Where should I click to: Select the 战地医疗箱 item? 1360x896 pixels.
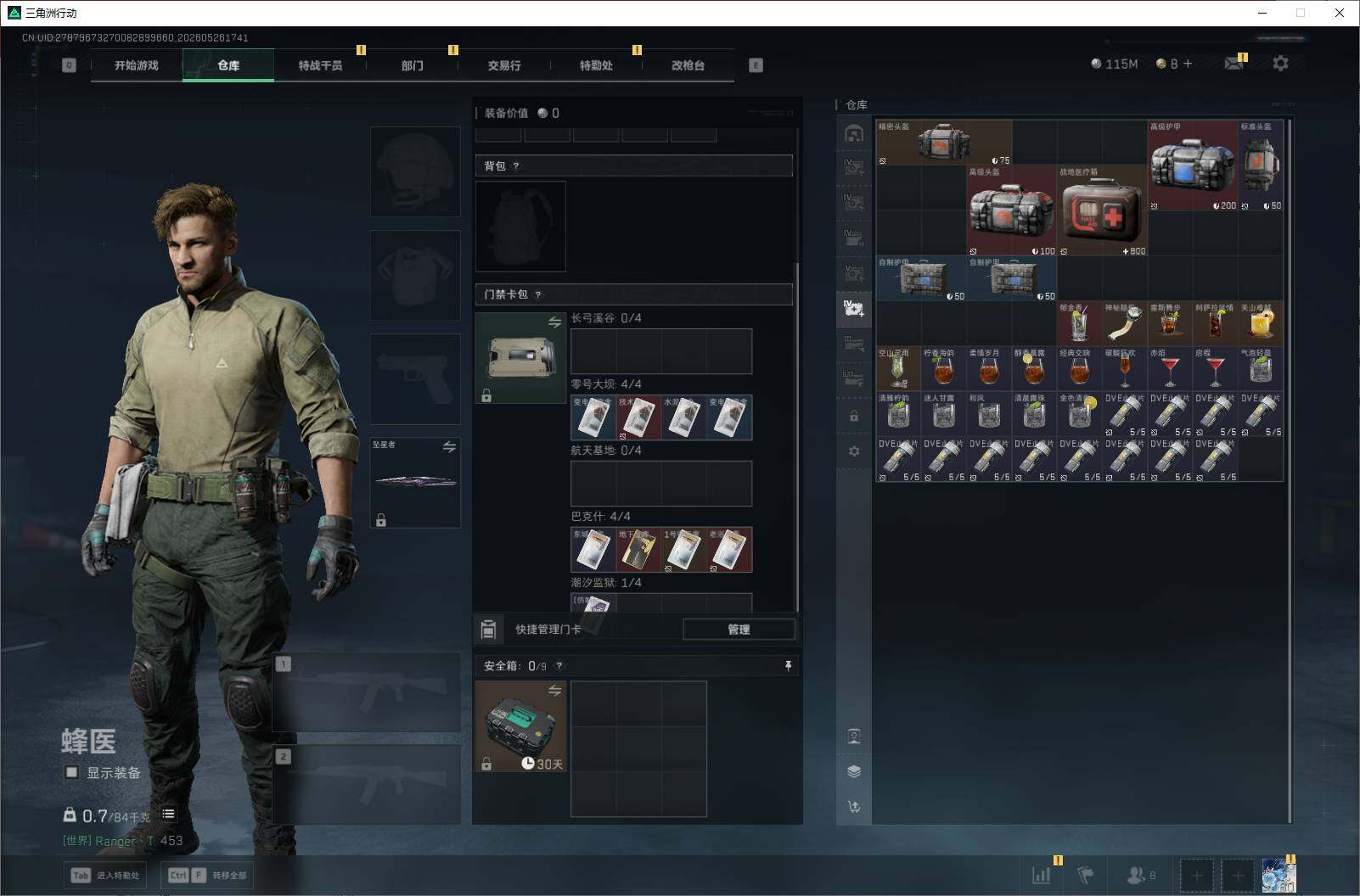click(1103, 210)
